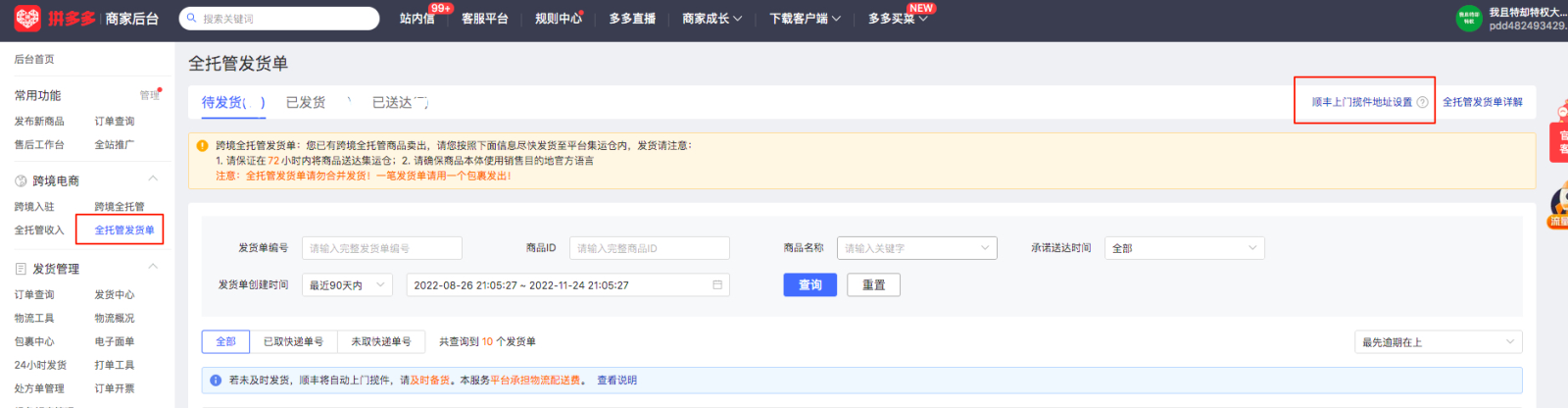The height and width of the screenshot is (408, 1568).
Task: Open 全托管发货单 in sidebar
Action: click(124, 230)
